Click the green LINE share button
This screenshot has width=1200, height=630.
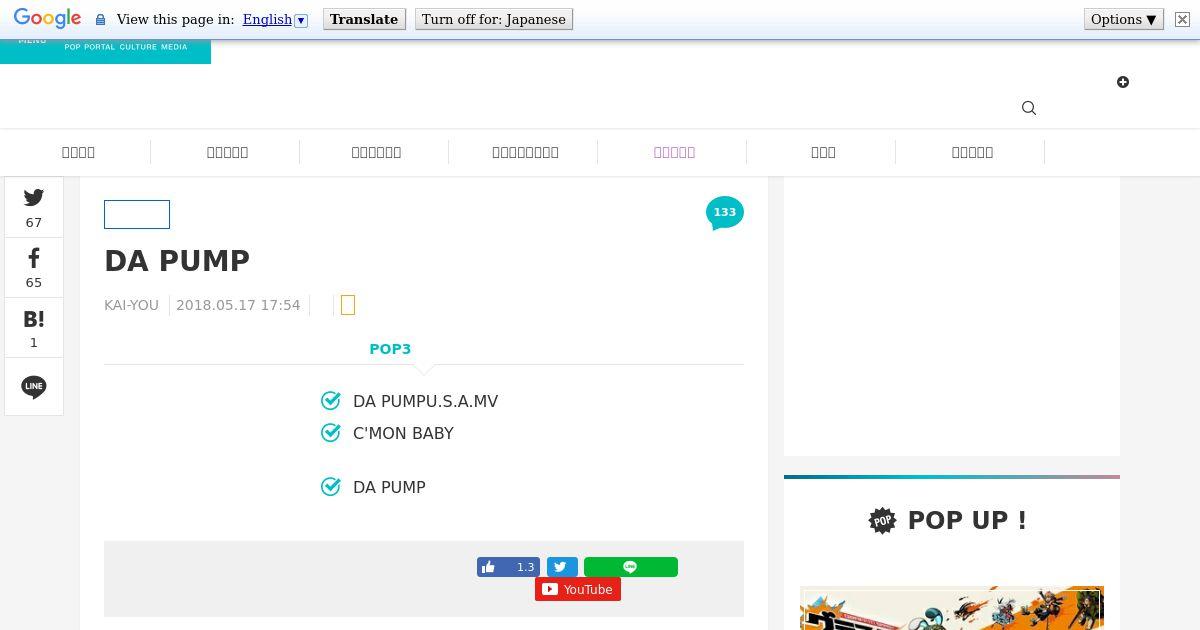coord(631,567)
